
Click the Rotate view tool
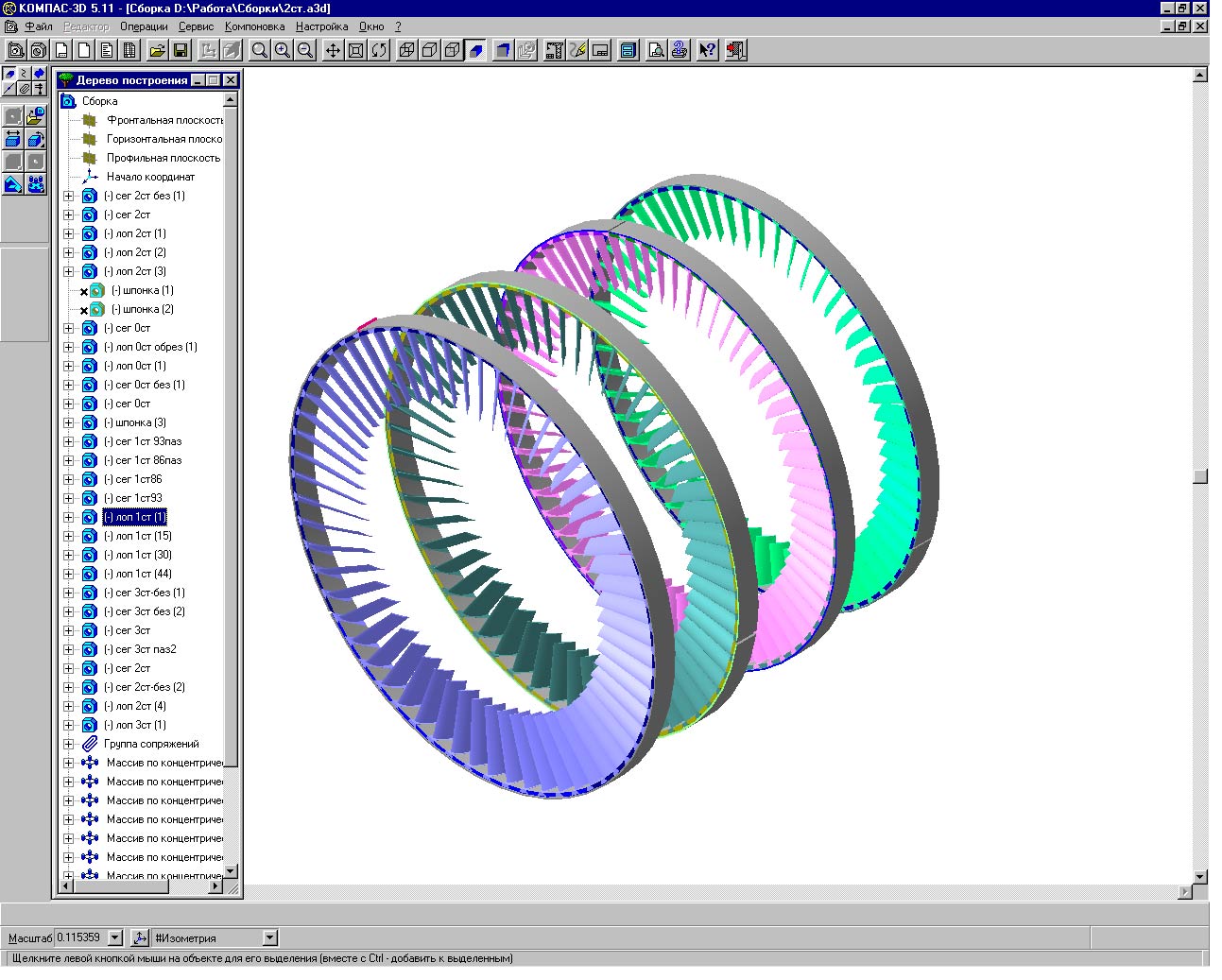tap(379, 50)
